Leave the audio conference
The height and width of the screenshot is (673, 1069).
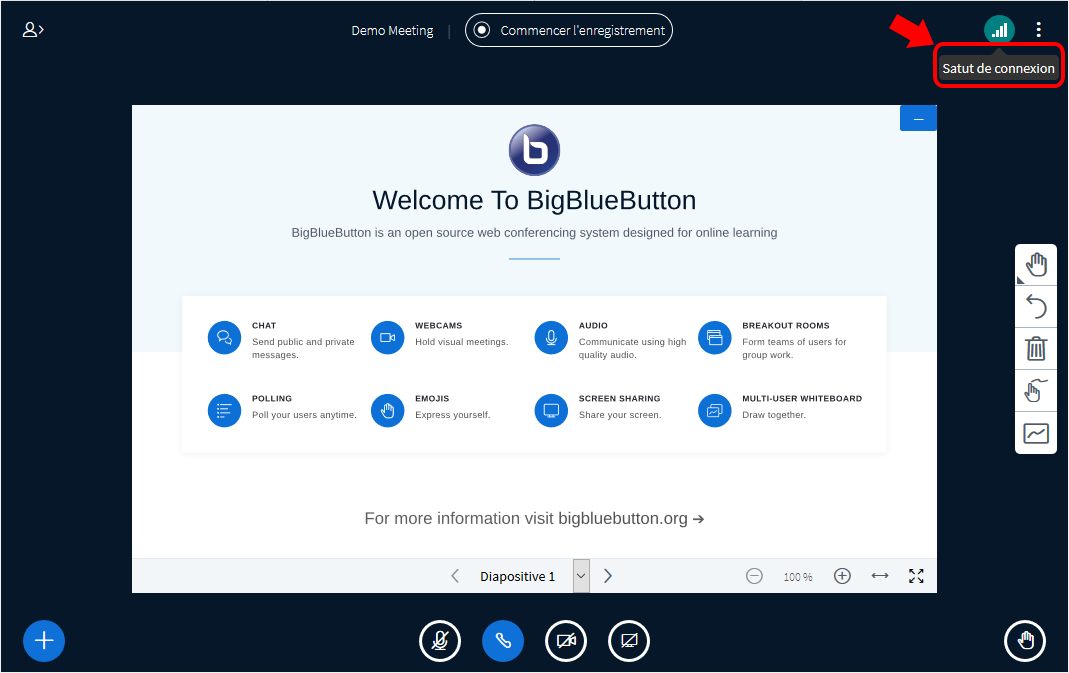(x=503, y=641)
